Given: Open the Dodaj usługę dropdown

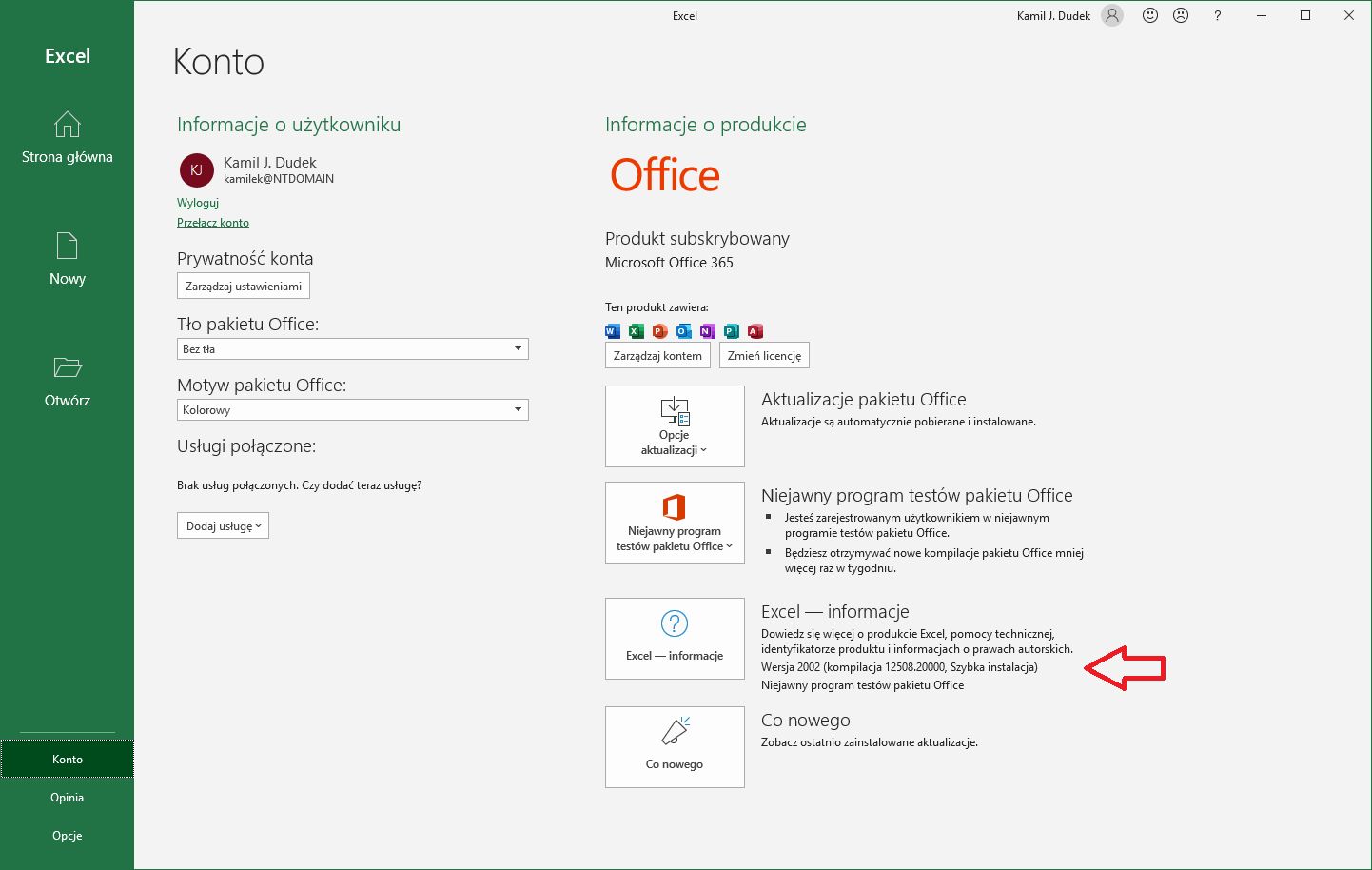Looking at the screenshot, I should (222, 524).
